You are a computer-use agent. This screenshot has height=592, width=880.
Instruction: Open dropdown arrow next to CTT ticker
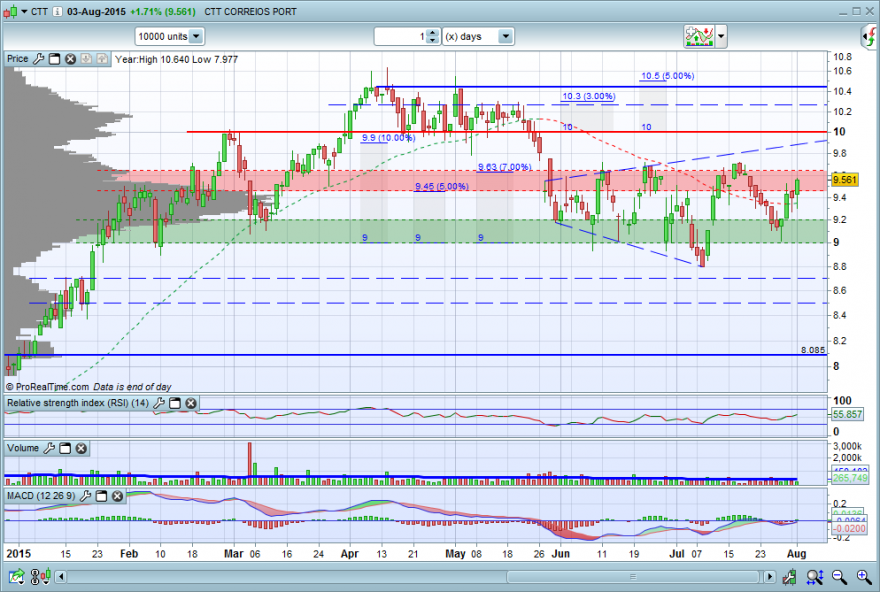24,11
